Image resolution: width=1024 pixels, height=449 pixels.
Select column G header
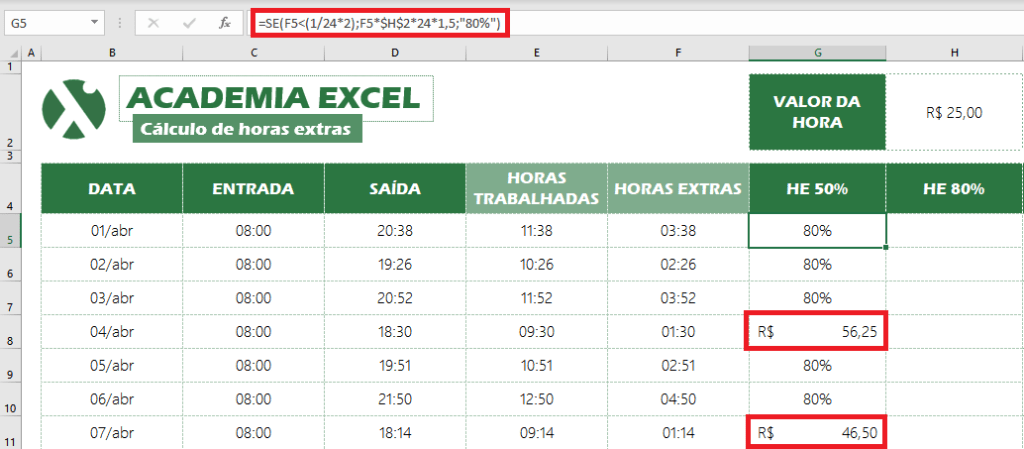pyautogui.click(x=818, y=54)
